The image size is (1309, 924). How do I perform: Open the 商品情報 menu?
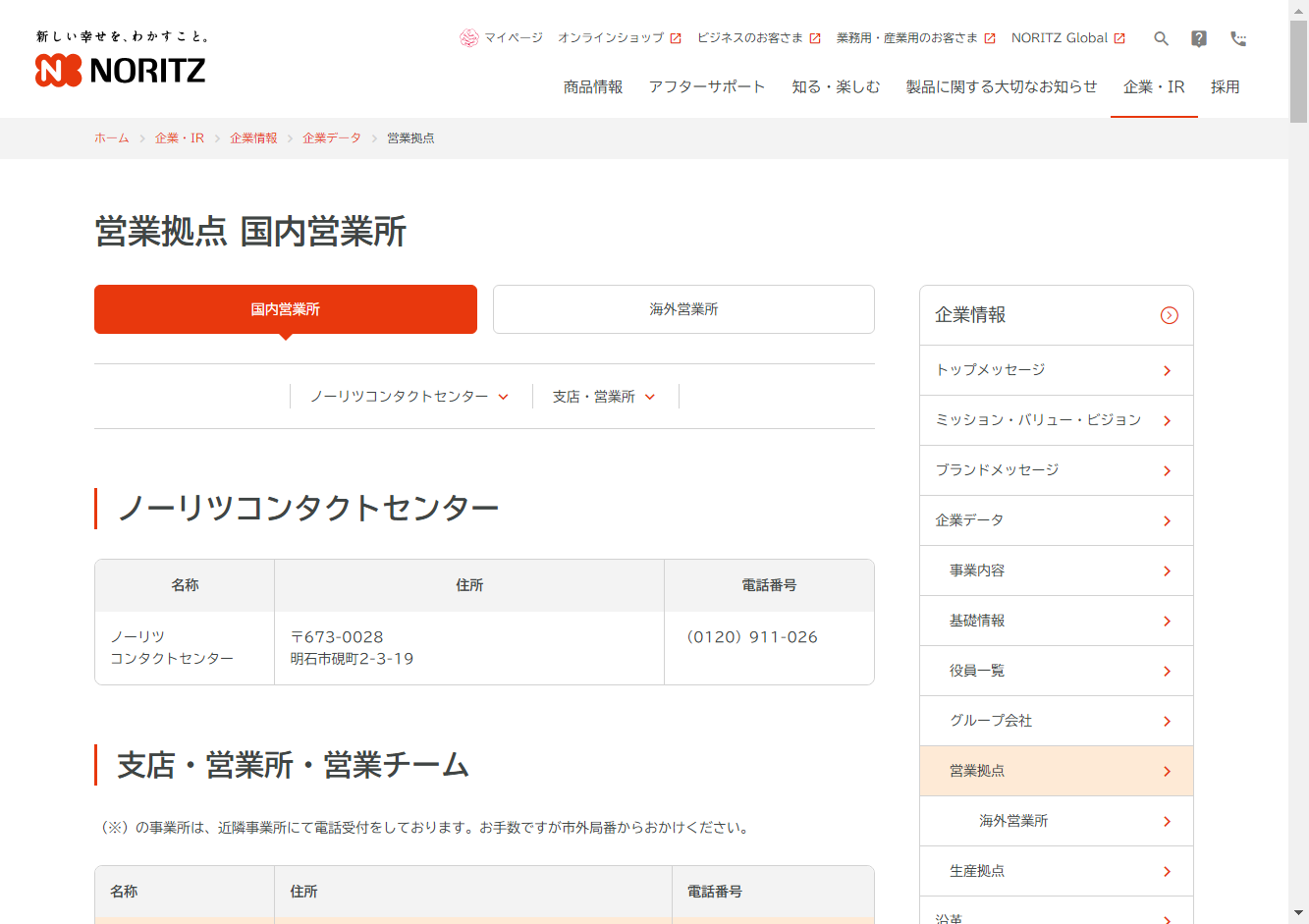(593, 87)
